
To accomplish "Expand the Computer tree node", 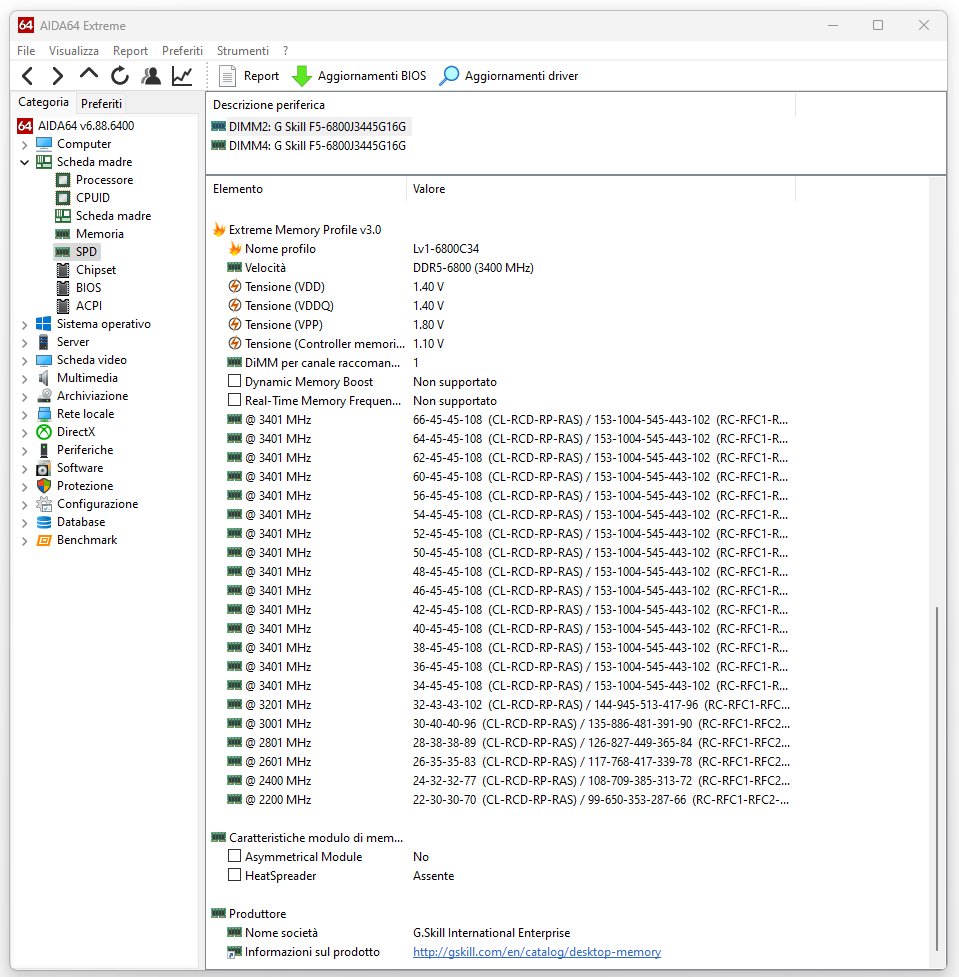I will [24, 145].
